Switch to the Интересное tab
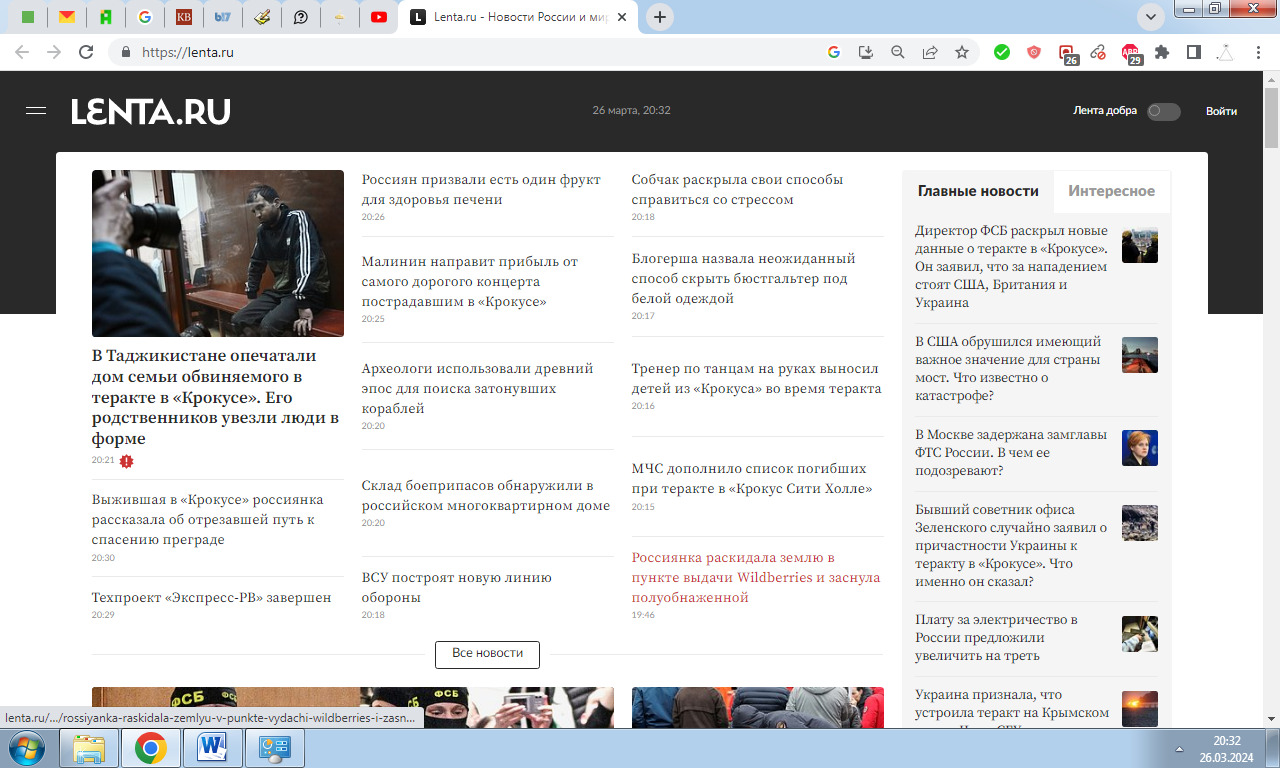 (1111, 191)
